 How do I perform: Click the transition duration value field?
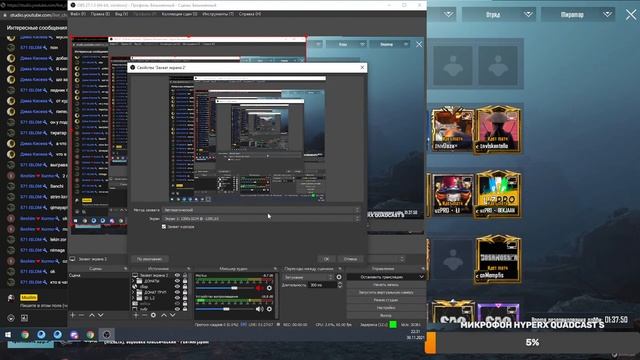(322, 285)
